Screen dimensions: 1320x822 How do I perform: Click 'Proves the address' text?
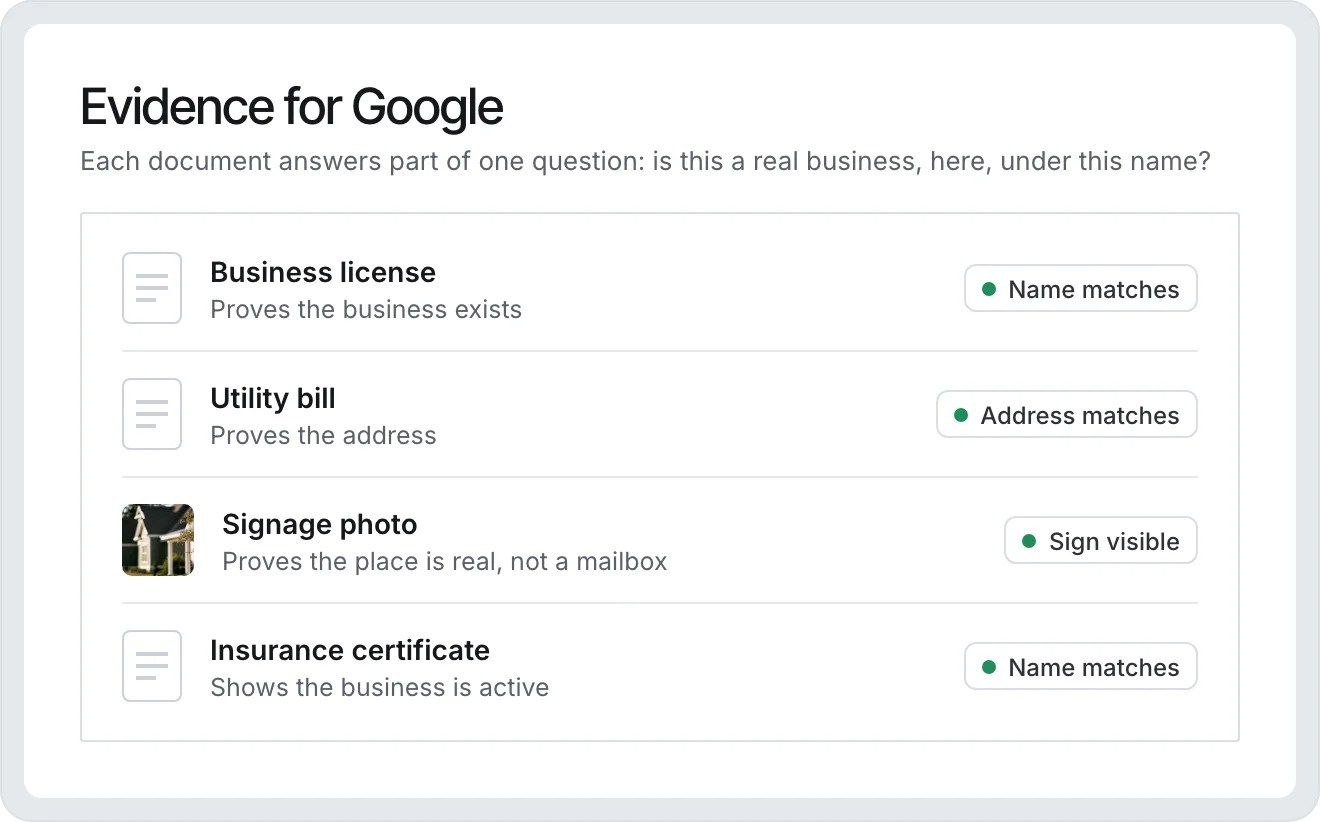point(323,435)
